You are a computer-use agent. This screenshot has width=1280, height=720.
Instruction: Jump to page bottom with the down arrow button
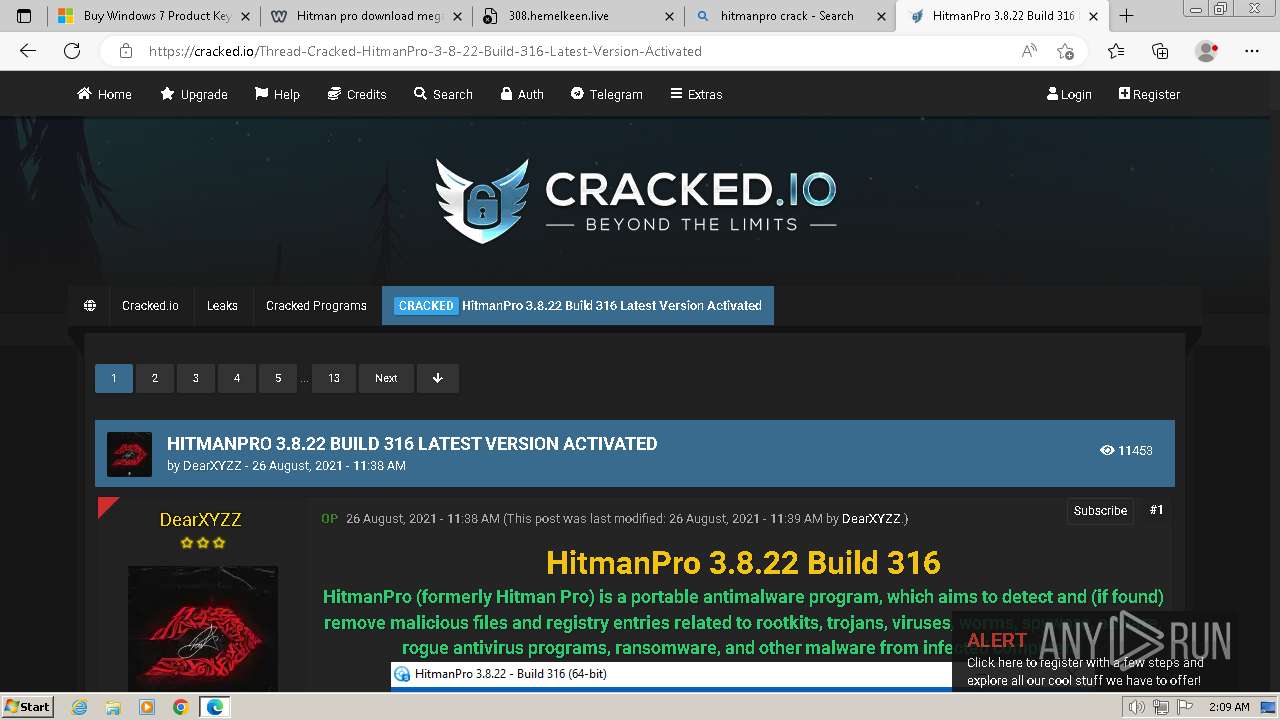click(438, 378)
